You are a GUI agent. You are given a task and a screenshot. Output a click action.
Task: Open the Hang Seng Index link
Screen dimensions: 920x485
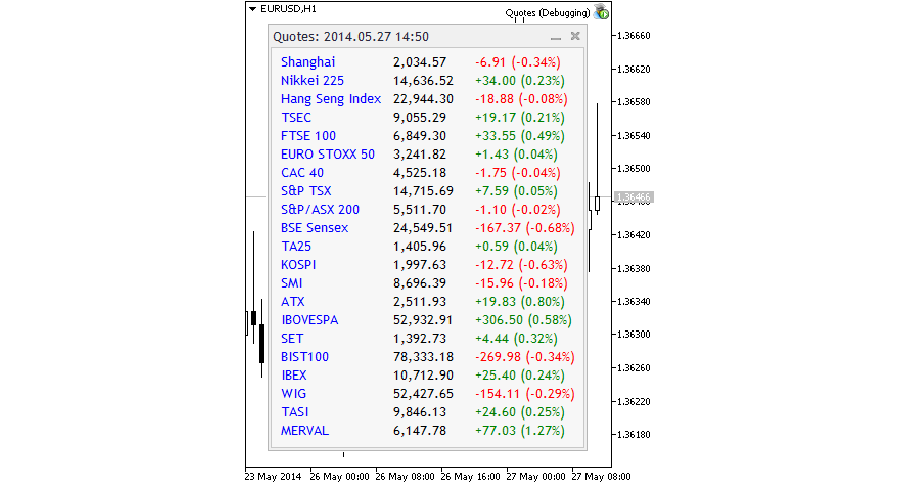tap(331, 99)
